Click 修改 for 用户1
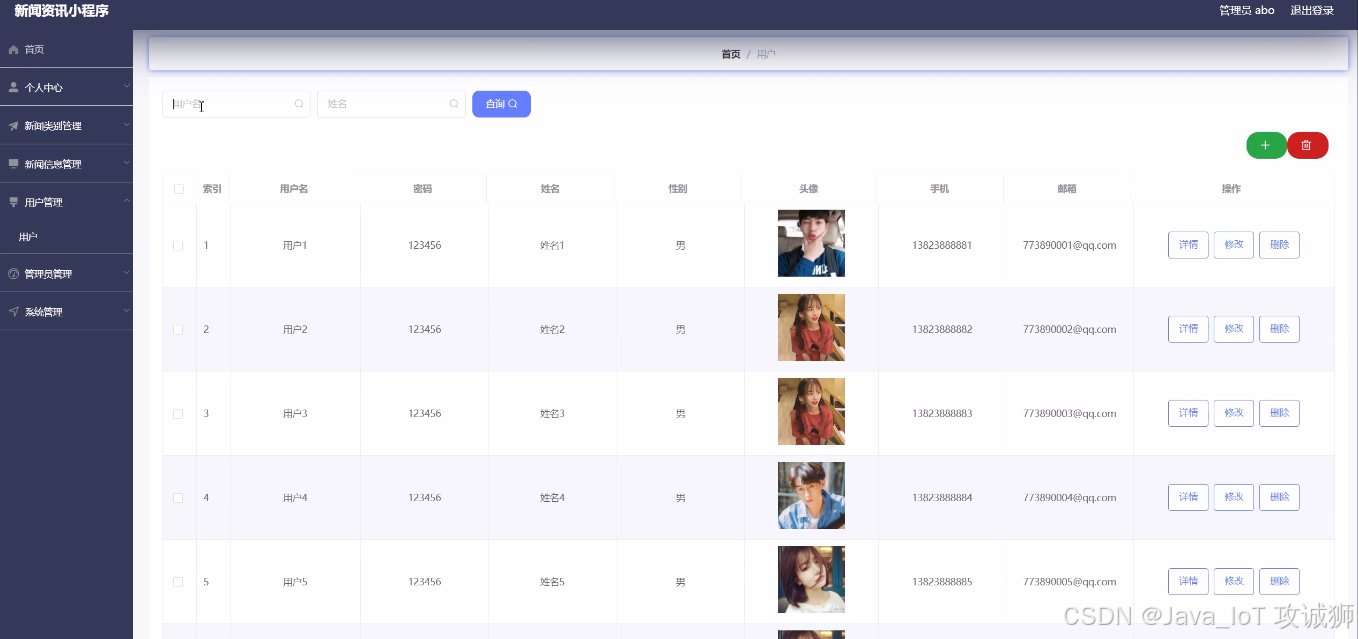Viewport: 1358px width, 639px height. point(1234,245)
